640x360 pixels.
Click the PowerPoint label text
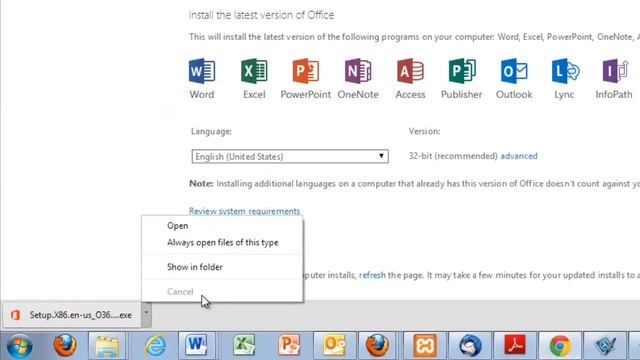coord(305,95)
